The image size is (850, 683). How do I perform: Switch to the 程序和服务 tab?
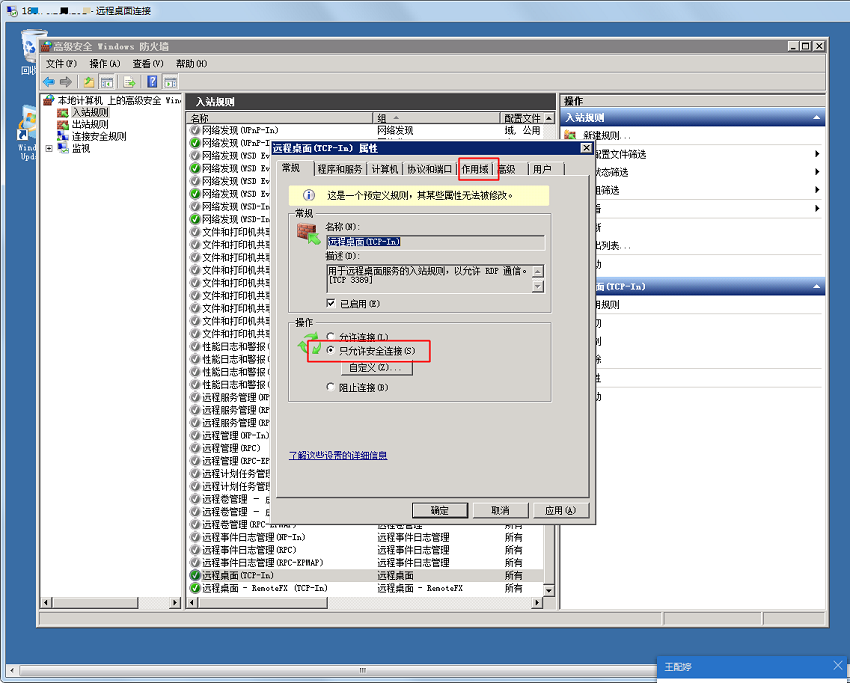click(340, 169)
